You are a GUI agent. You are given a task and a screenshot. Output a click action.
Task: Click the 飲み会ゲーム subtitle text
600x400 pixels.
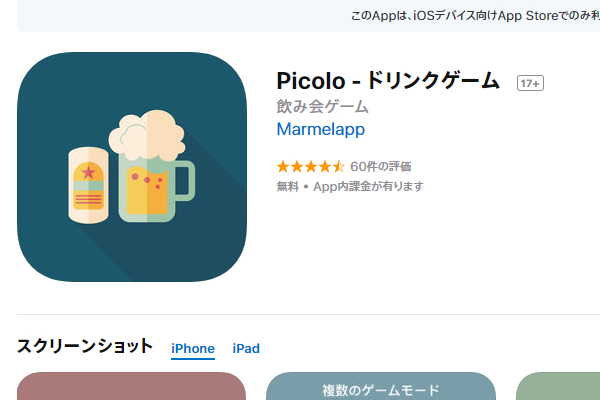pyautogui.click(x=322, y=106)
